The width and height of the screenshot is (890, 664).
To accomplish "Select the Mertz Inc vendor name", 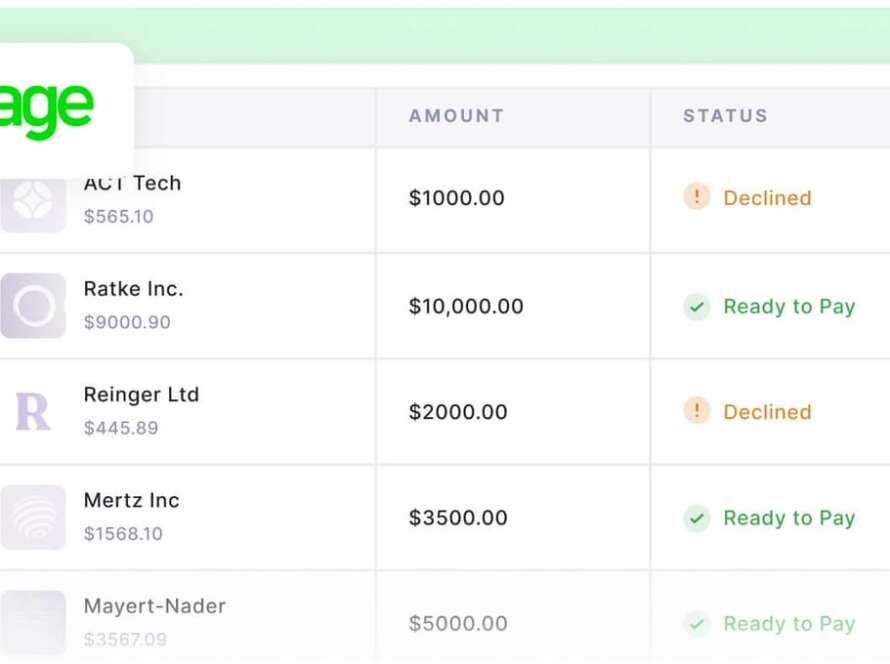I will [131, 500].
